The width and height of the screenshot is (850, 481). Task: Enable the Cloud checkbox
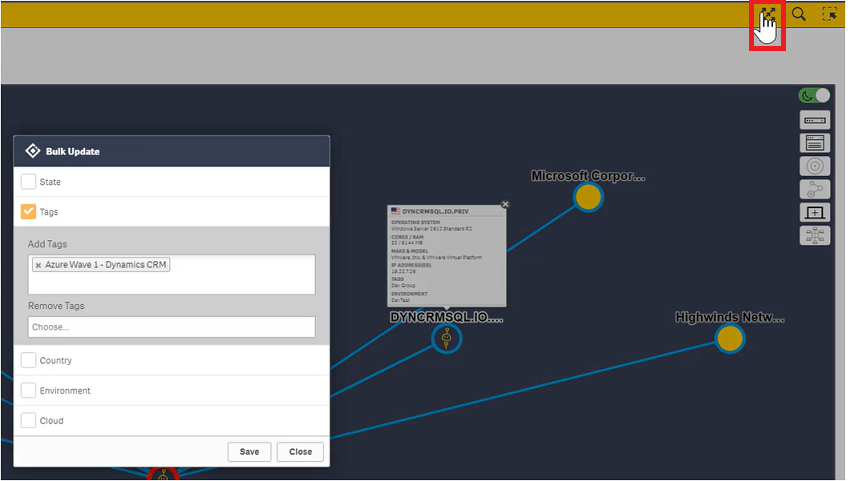click(x=28, y=420)
